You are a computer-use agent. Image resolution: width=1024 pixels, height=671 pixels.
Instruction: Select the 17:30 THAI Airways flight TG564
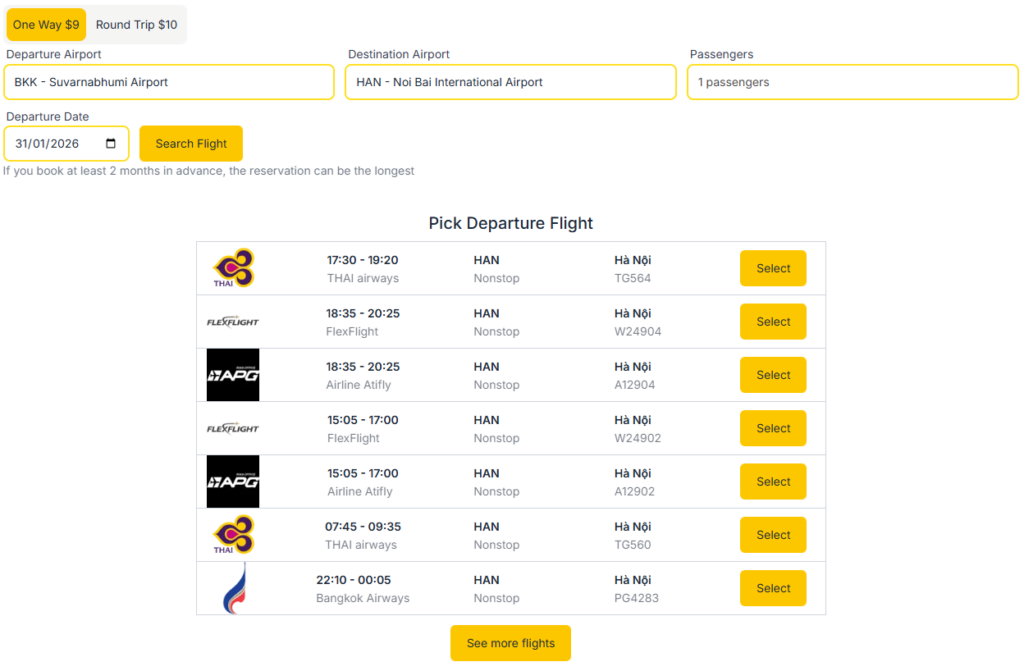tap(772, 268)
